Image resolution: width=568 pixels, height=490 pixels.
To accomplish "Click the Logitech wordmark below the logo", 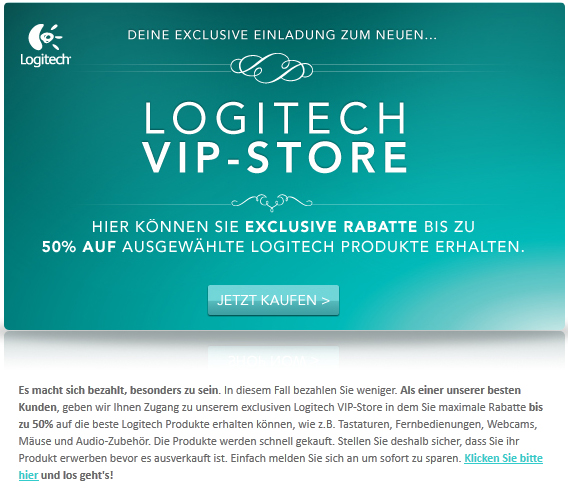I will [x=46, y=60].
